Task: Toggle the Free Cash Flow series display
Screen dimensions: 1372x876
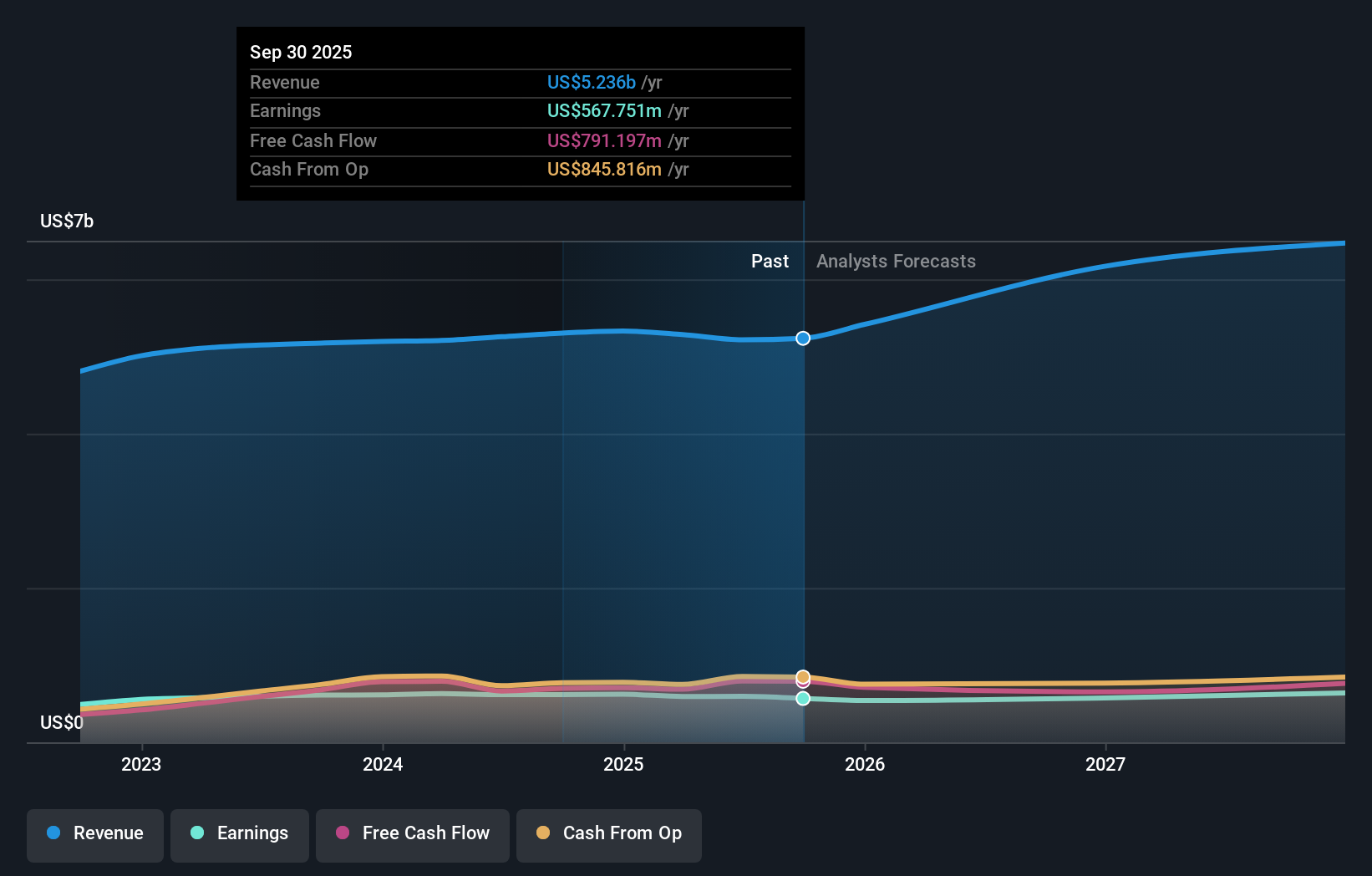Action: coord(412,833)
